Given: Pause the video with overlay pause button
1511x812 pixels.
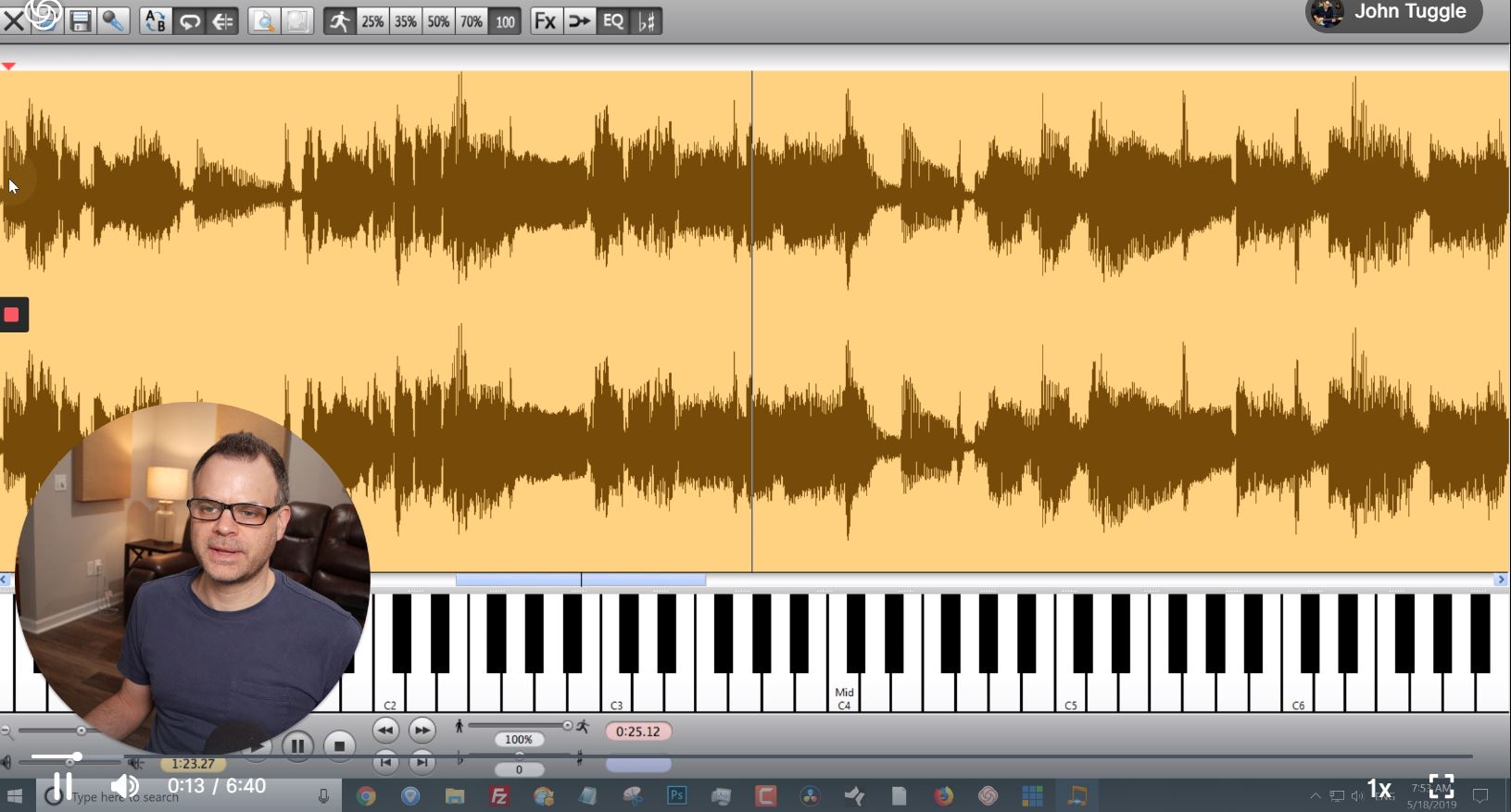Looking at the screenshot, I should click(x=61, y=786).
